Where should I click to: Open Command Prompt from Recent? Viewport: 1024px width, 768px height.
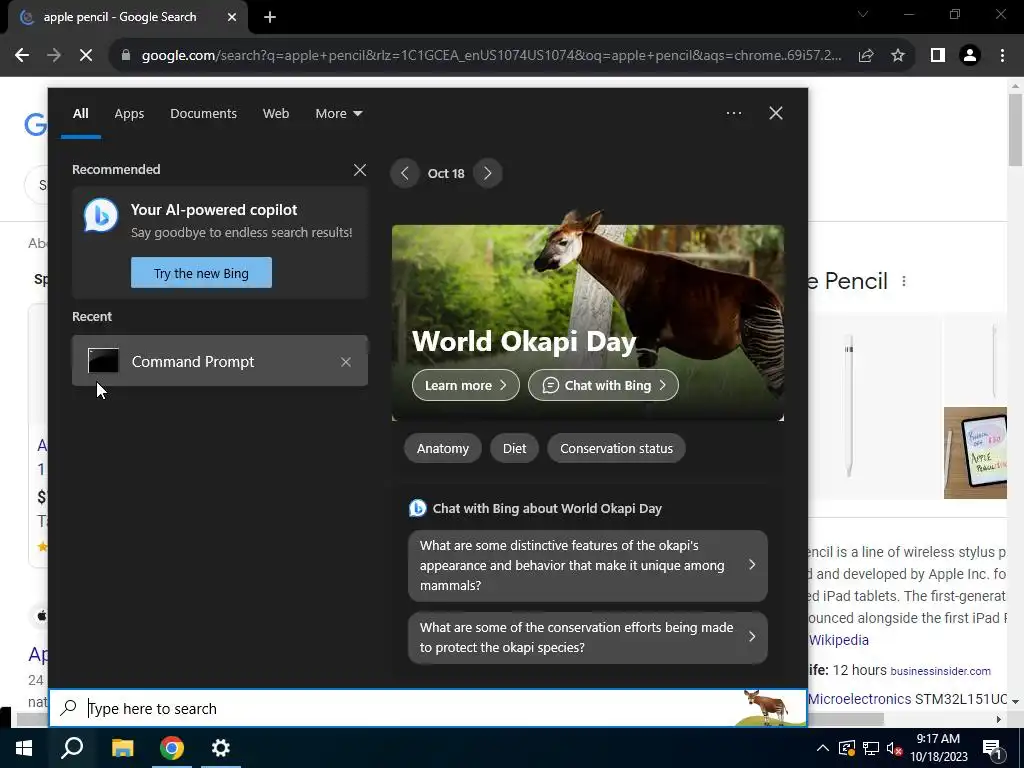coord(220,360)
